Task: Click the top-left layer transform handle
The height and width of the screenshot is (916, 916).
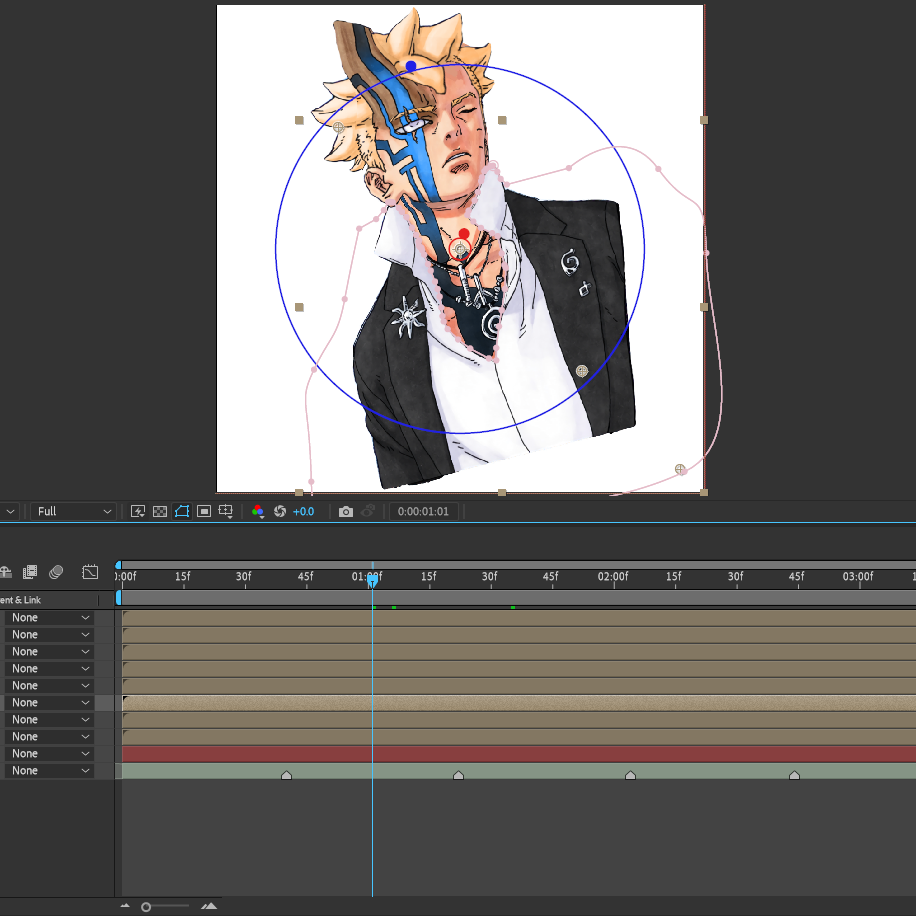Action: point(299,120)
